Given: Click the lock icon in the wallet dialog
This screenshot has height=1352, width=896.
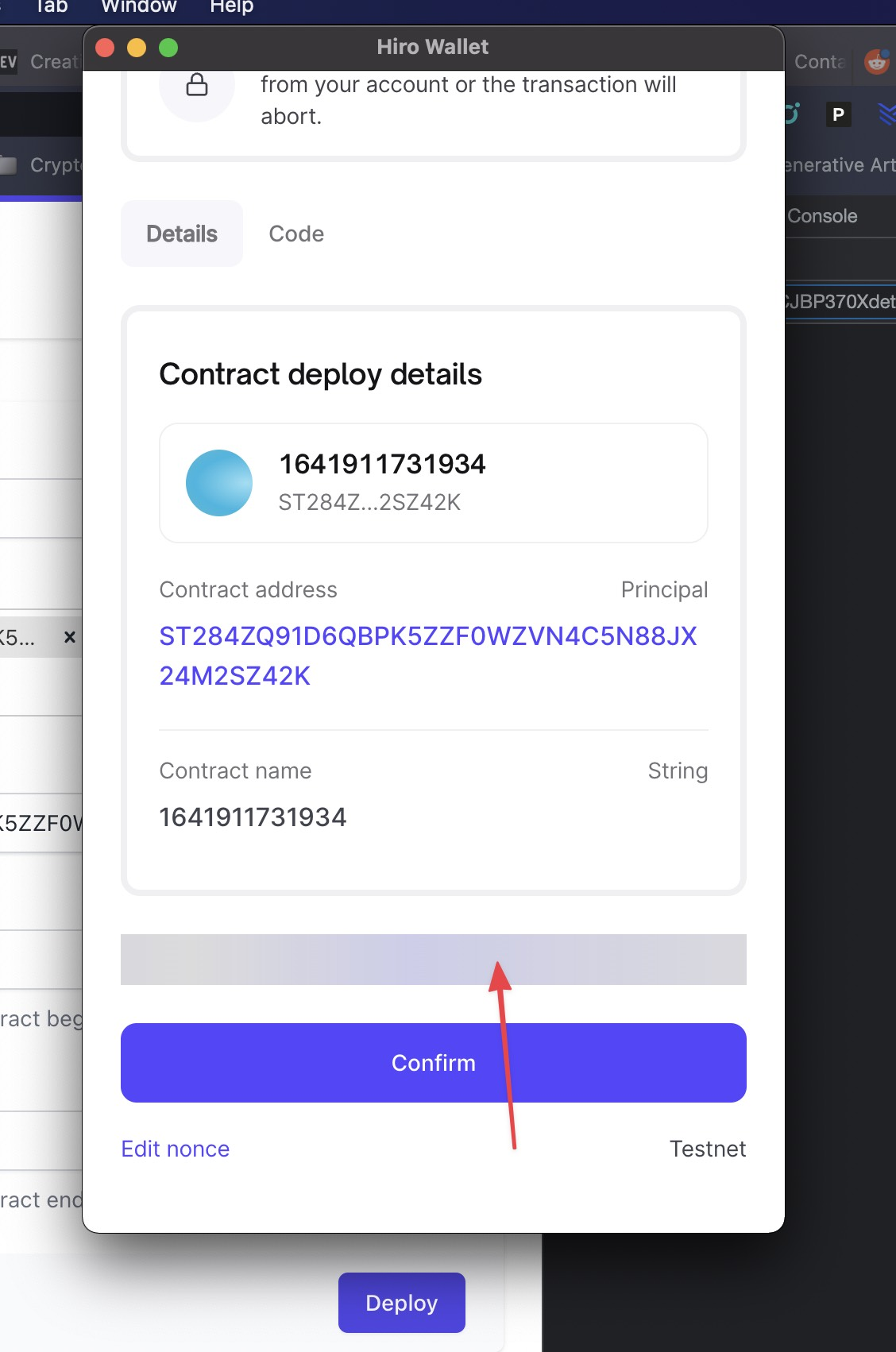Looking at the screenshot, I should [196, 84].
